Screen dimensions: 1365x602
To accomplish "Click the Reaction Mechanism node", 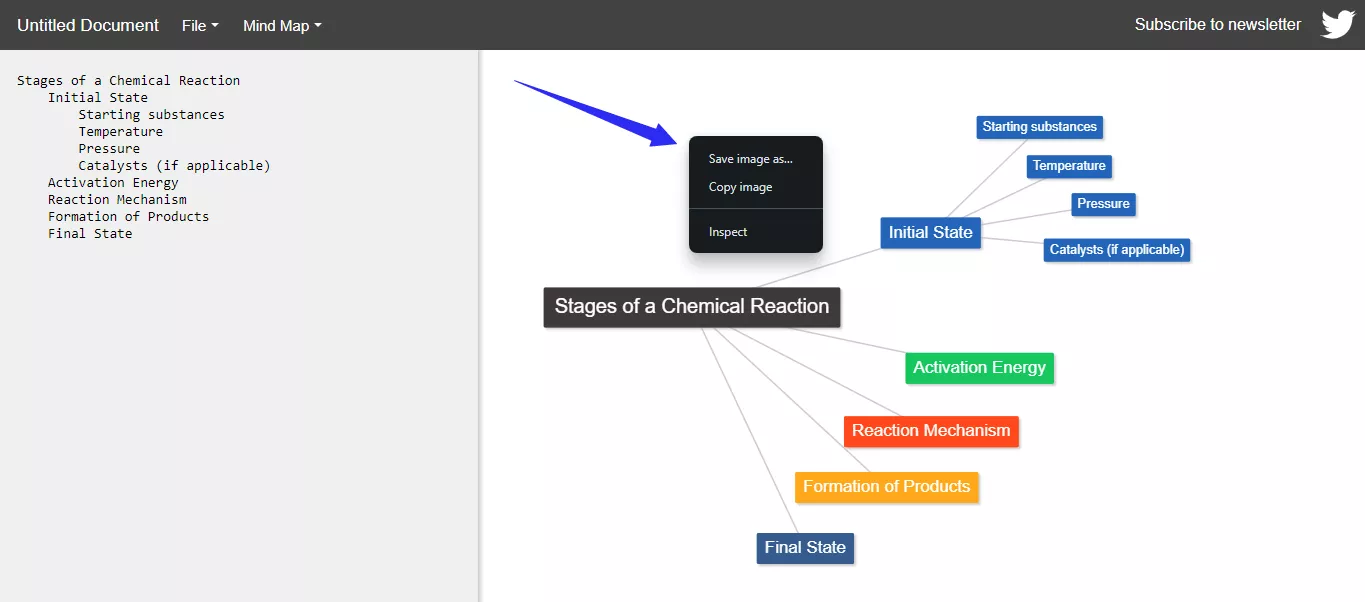I will 931,431.
